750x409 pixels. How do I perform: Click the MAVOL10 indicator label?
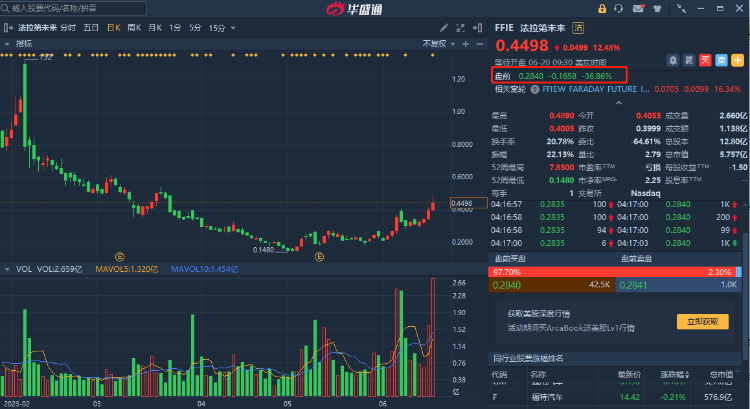[x=204, y=269]
